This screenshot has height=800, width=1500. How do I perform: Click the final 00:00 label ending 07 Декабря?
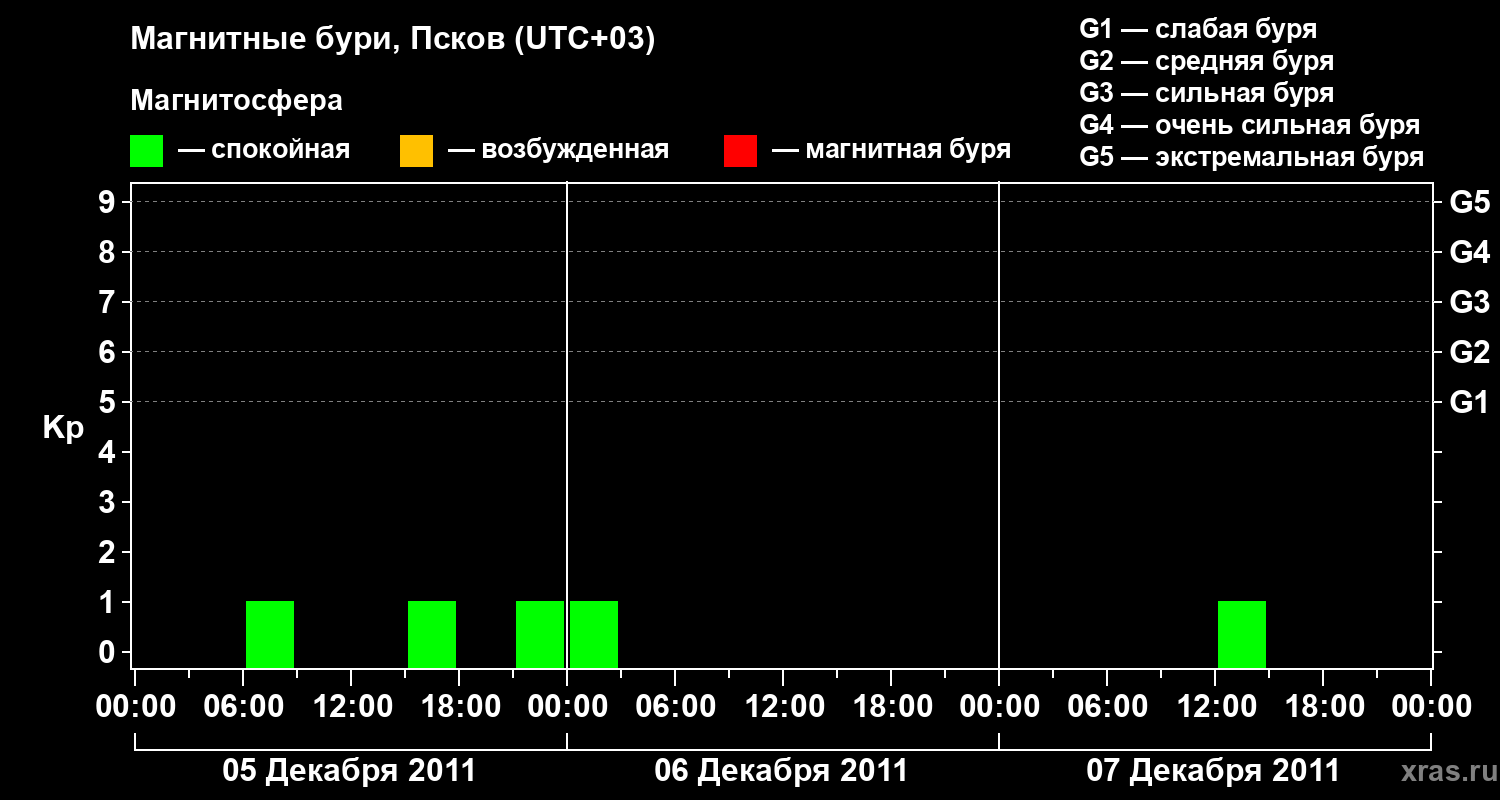pos(1431,706)
